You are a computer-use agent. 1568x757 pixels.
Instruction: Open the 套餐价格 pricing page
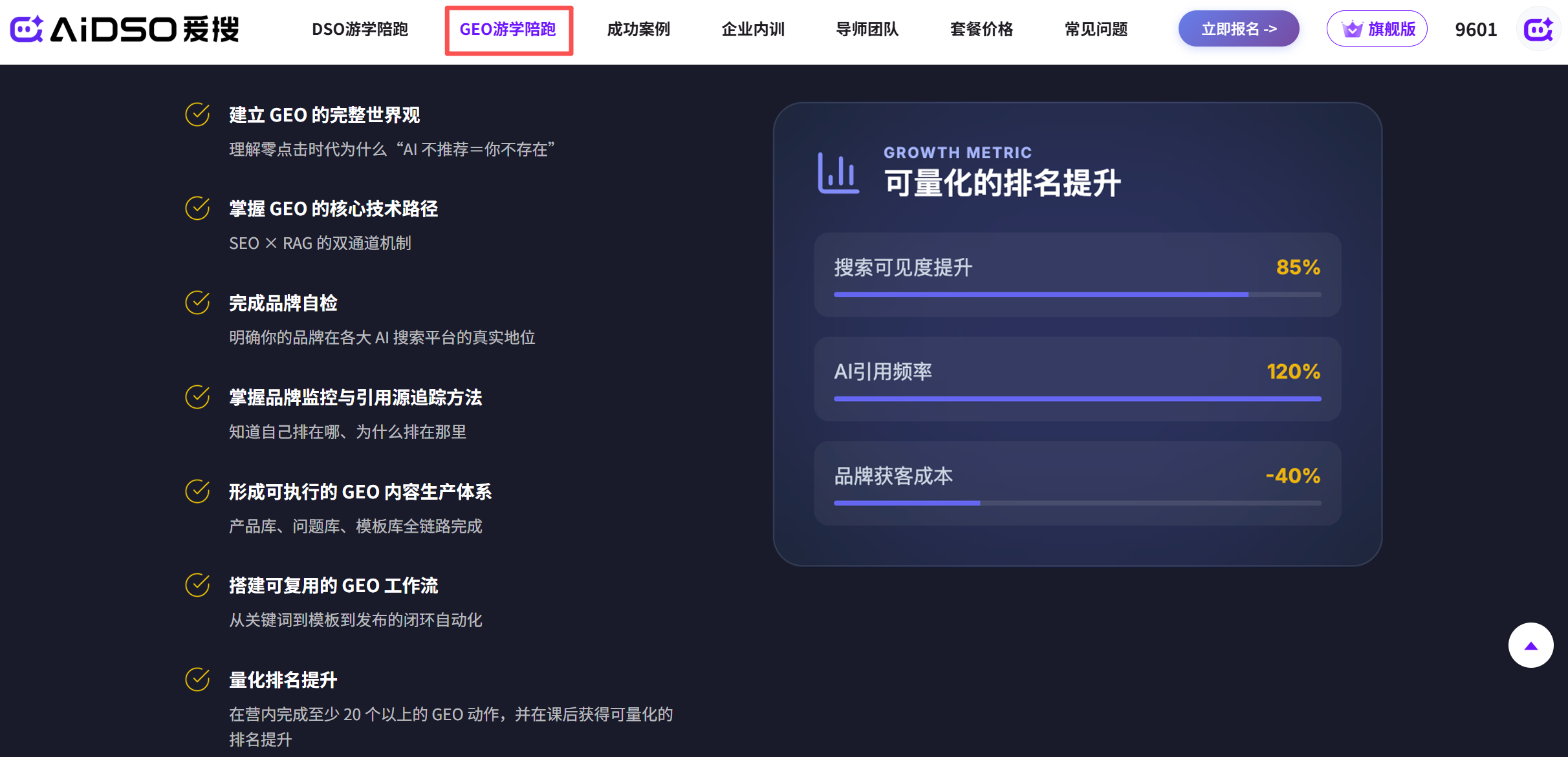(x=981, y=29)
